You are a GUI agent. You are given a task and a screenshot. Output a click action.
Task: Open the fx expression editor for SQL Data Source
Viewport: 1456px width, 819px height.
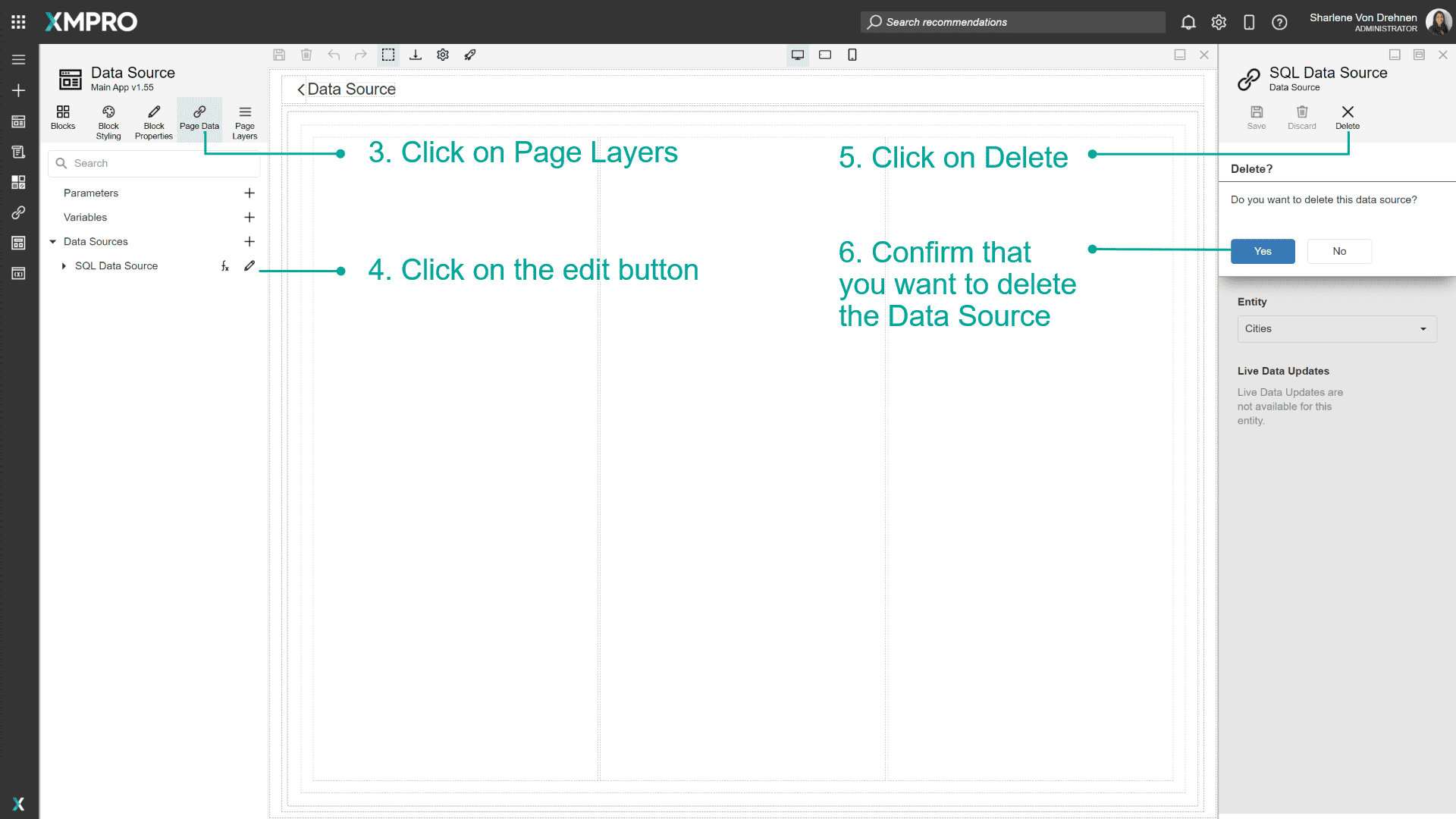(224, 266)
